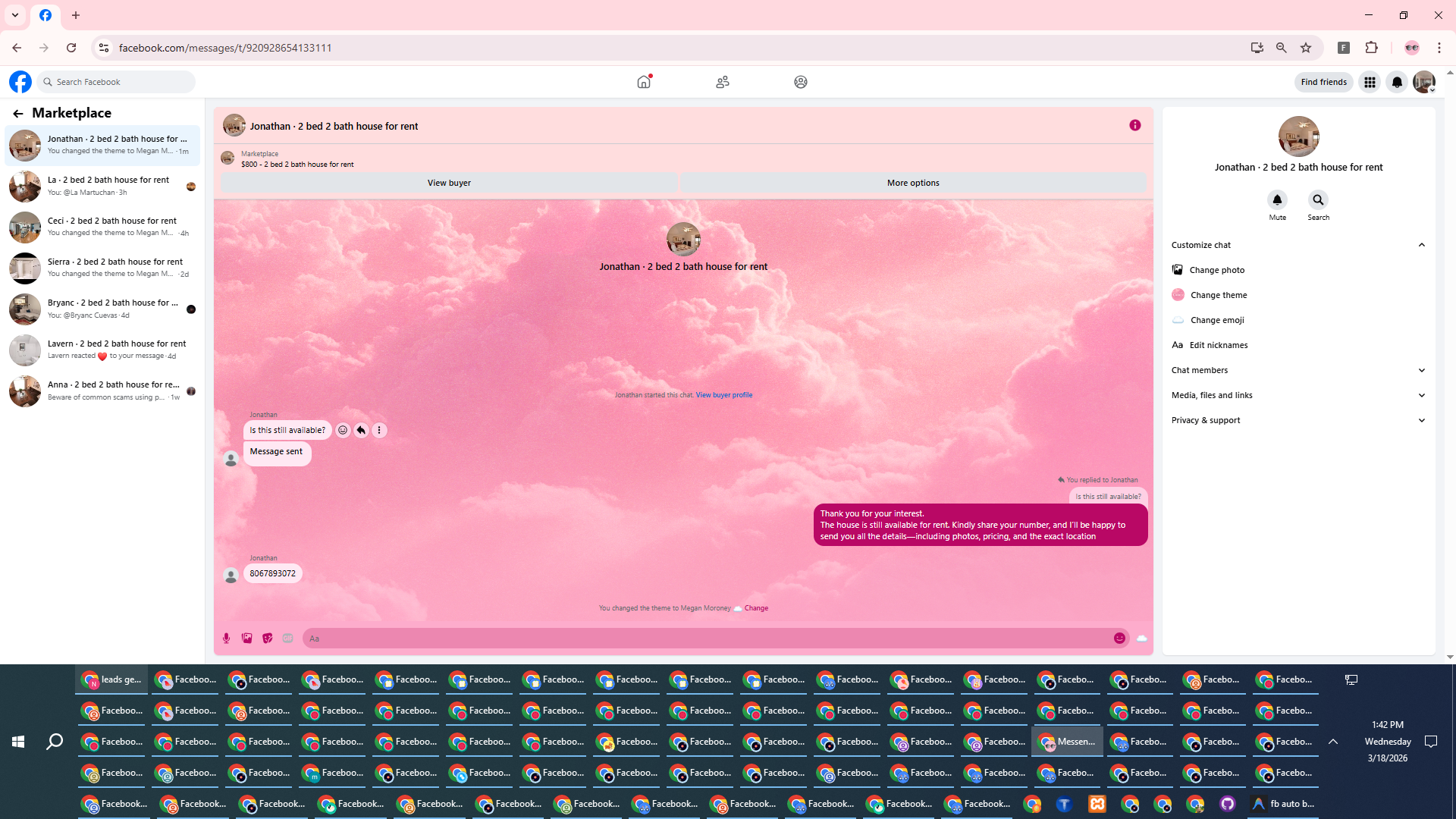Open the sticker picker icon
Image resolution: width=1456 pixels, height=819 pixels.
coord(267,639)
